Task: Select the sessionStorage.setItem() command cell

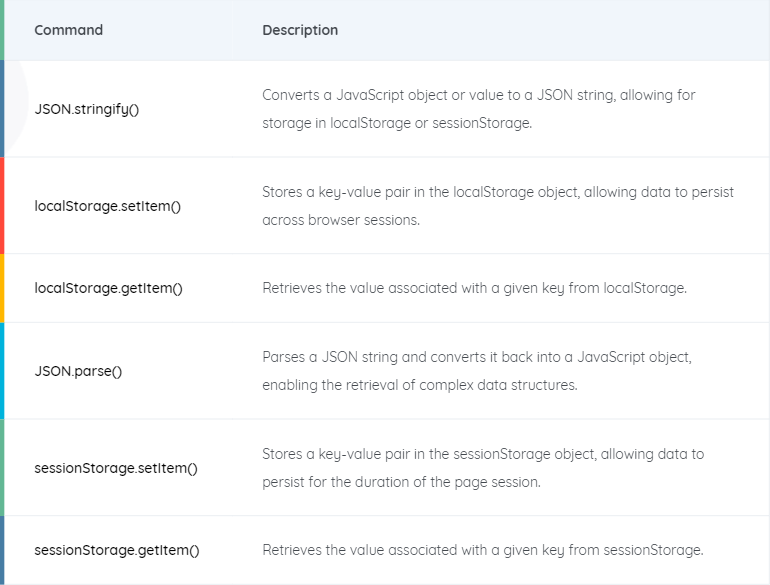Action: [x=116, y=468]
